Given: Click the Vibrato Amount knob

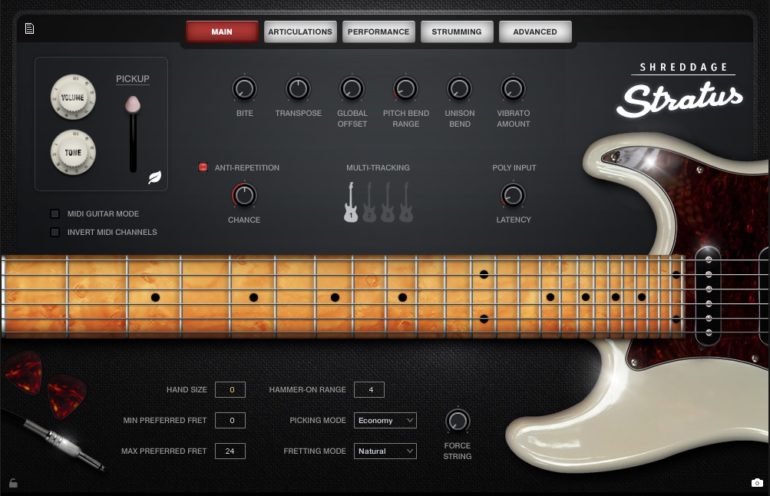Looking at the screenshot, I should point(513,89).
